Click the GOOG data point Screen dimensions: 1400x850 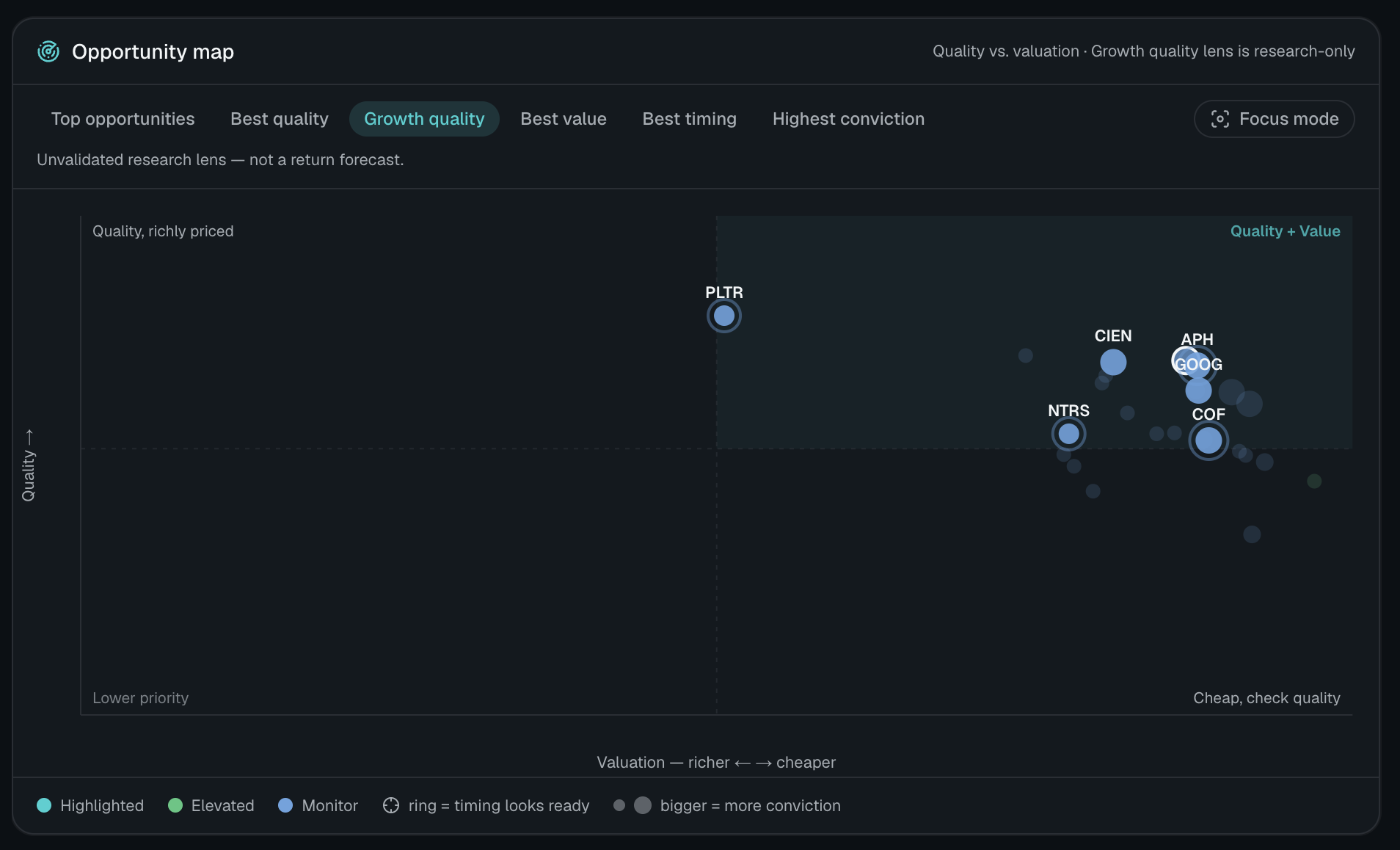[1198, 390]
